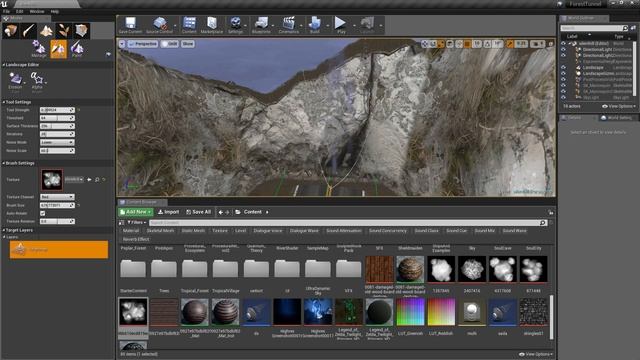Click the search icon in World Outliner

tap(625, 28)
